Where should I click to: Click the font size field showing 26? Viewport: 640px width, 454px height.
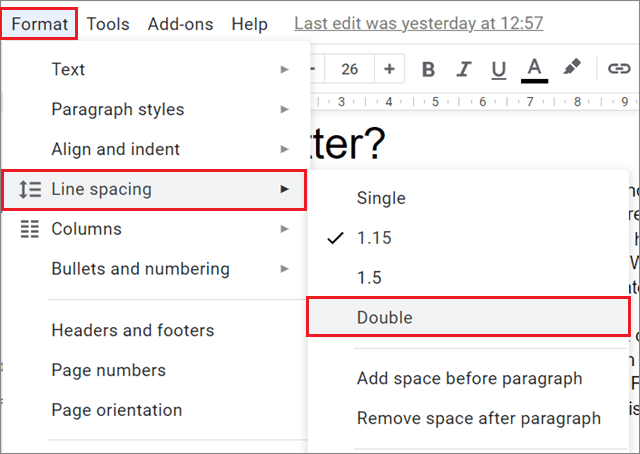click(350, 69)
